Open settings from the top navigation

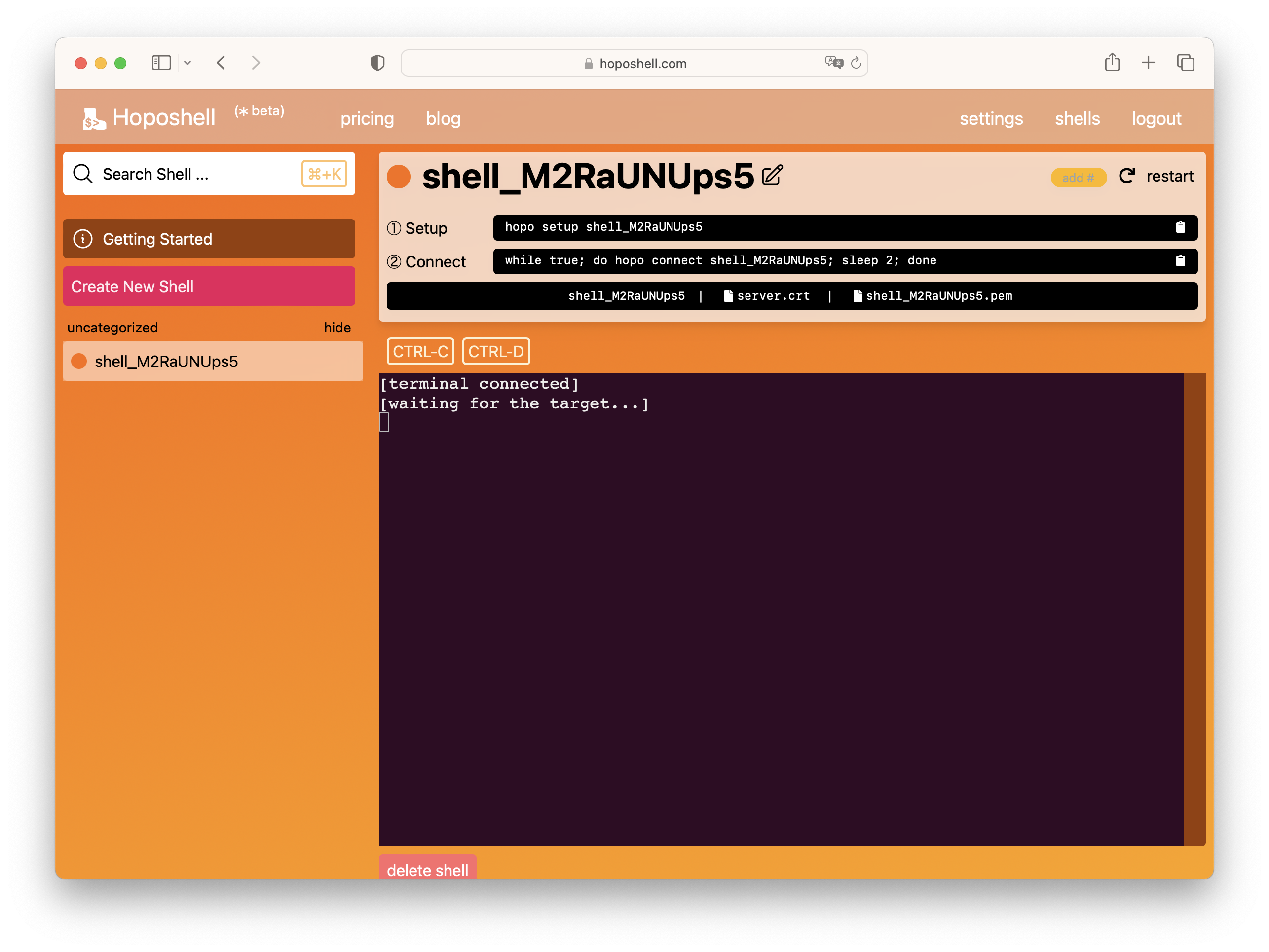pos(991,119)
